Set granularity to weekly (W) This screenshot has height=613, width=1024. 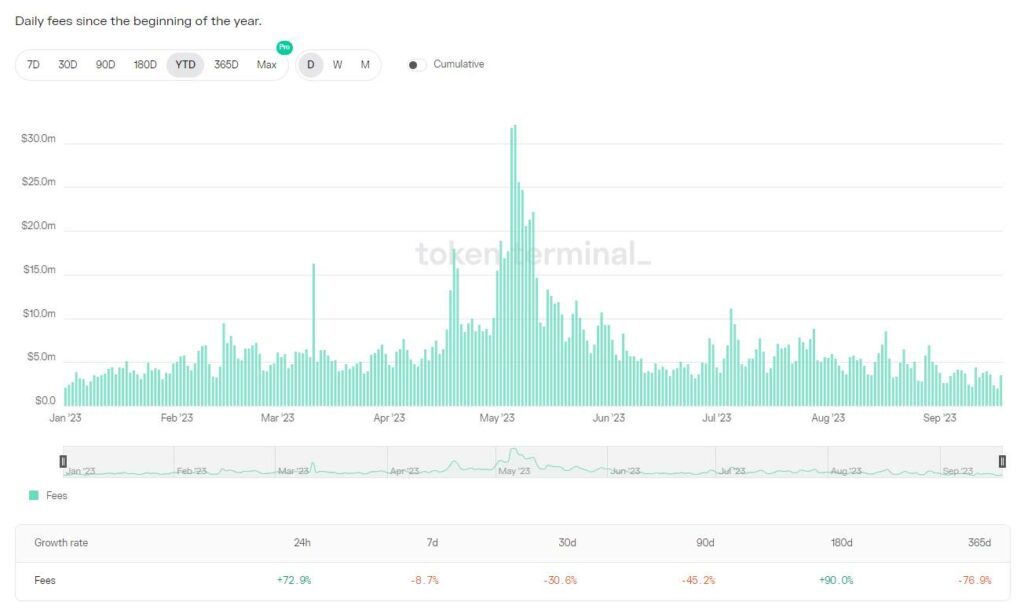(x=338, y=65)
